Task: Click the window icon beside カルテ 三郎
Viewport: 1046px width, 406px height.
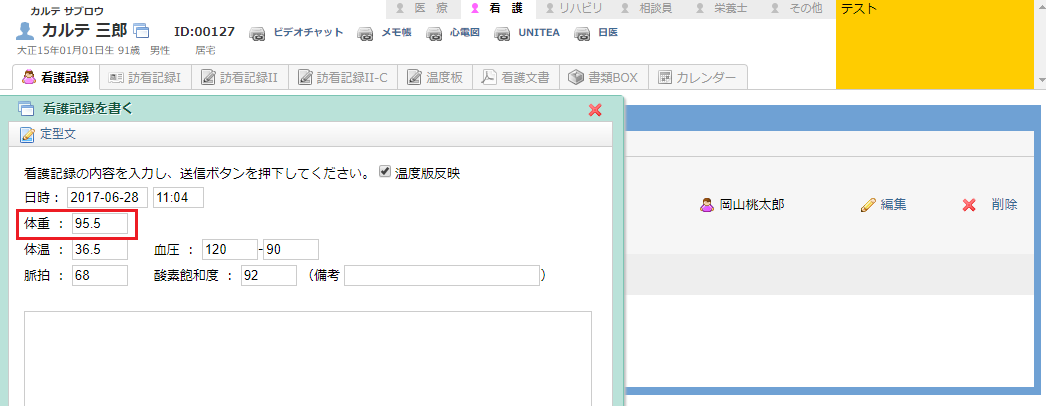Action: [x=141, y=30]
